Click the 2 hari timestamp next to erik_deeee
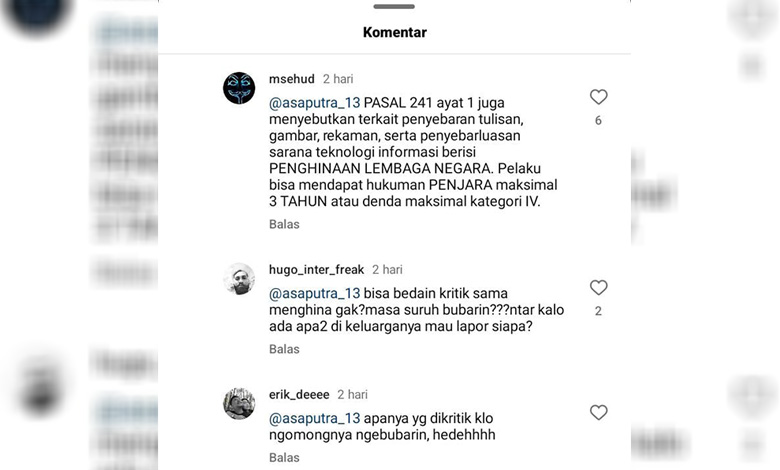 point(352,394)
